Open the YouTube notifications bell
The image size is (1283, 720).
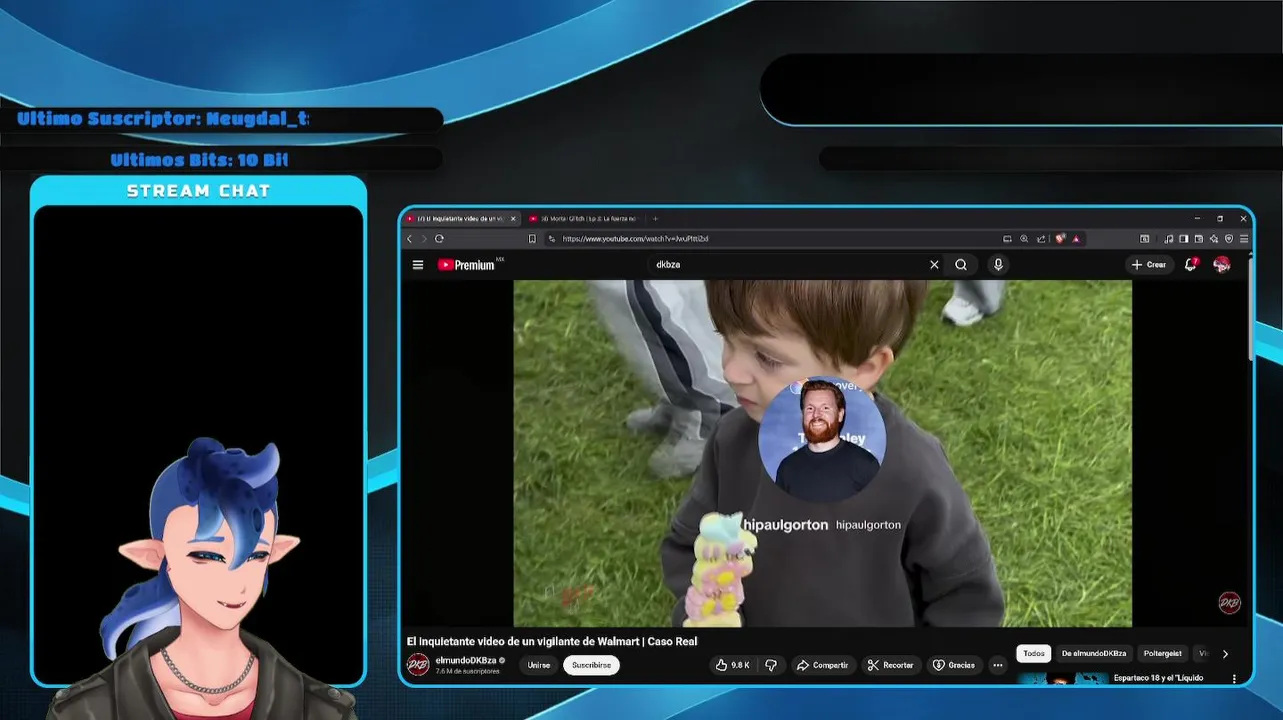tap(1190, 265)
